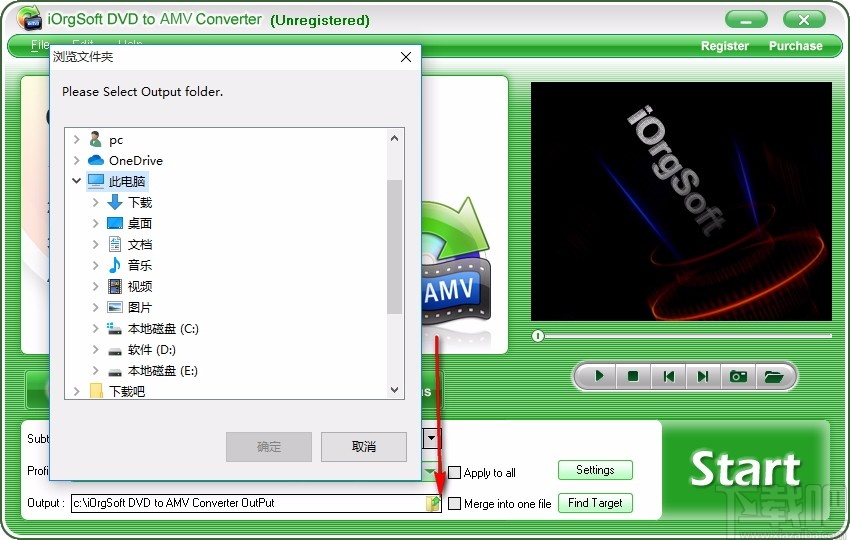Select the 下载吧 folder icon
Screen dimensions: 850x540
click(96, 391)
